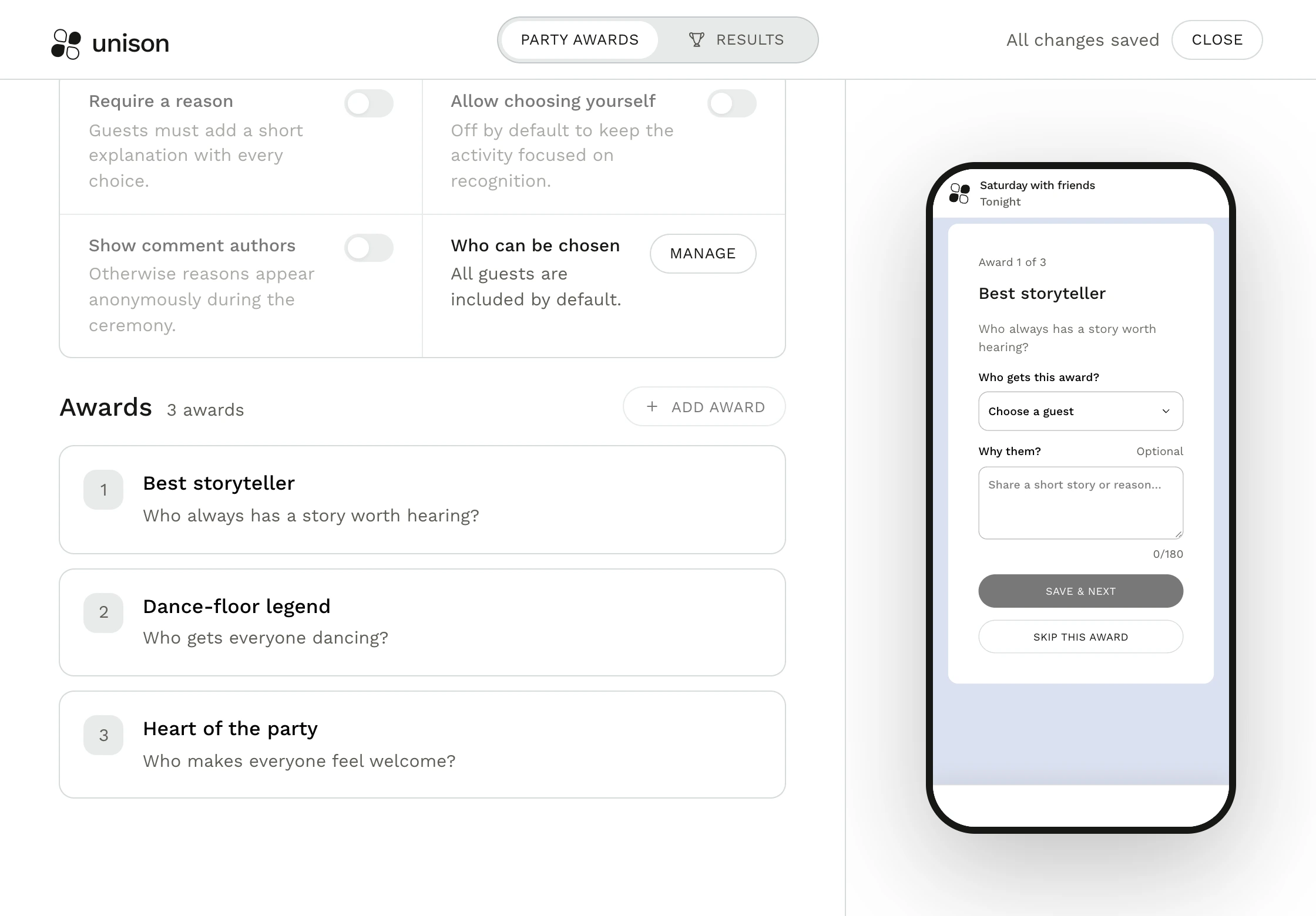Click the 'Tonight' subtitle in preview
The width and height of the screenshot is (1316, 916).
(1000, 201)
